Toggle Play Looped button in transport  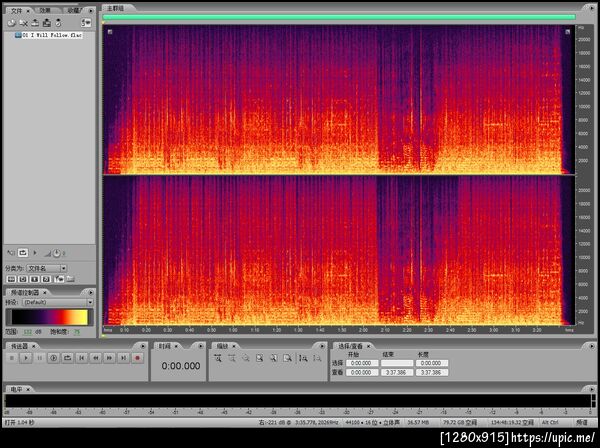[67, 357]
